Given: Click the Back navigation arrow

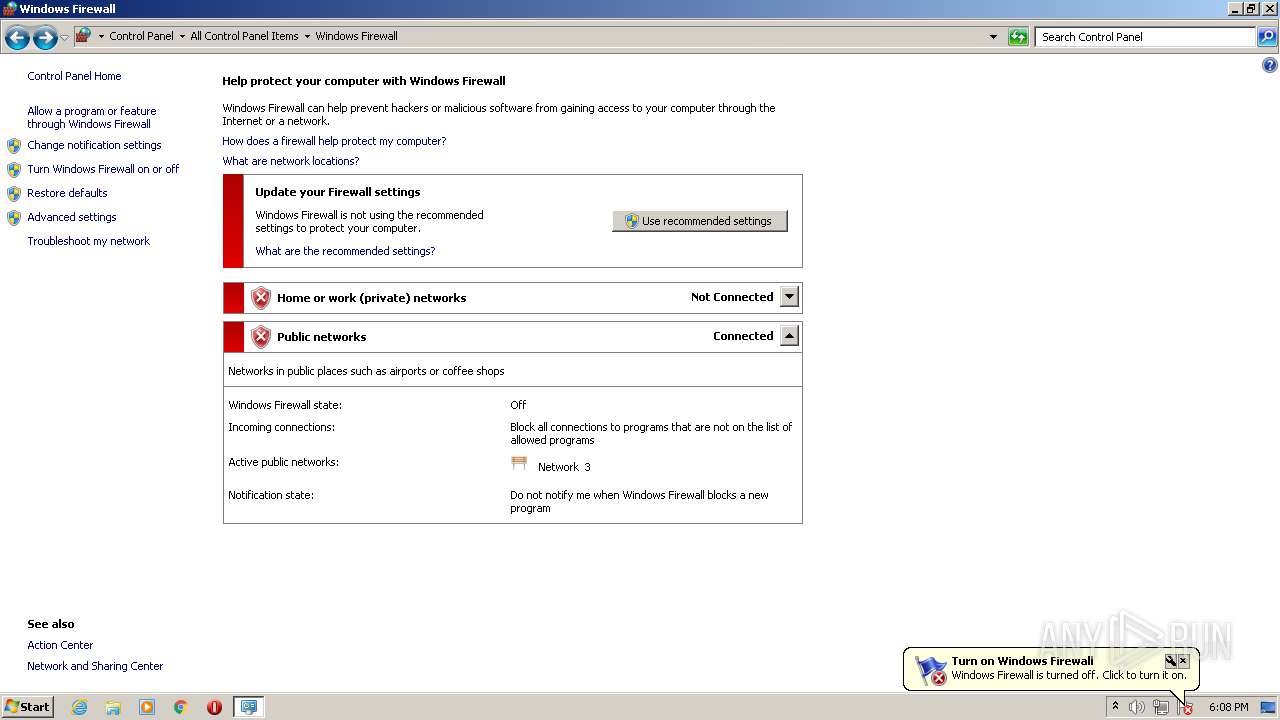Looking at the screenshot, I should pos(17,38).
